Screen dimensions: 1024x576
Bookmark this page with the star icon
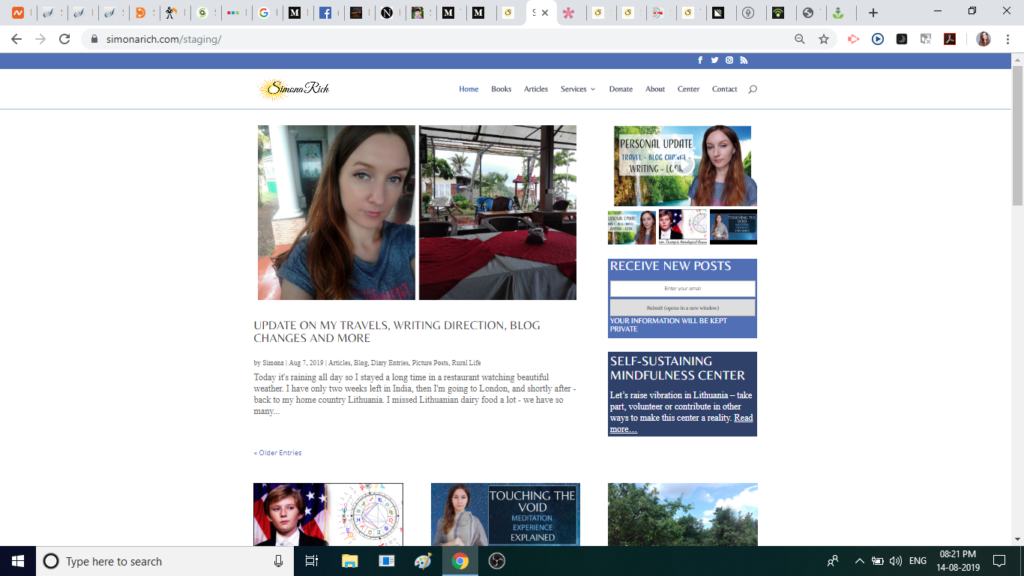click(824, 39)
